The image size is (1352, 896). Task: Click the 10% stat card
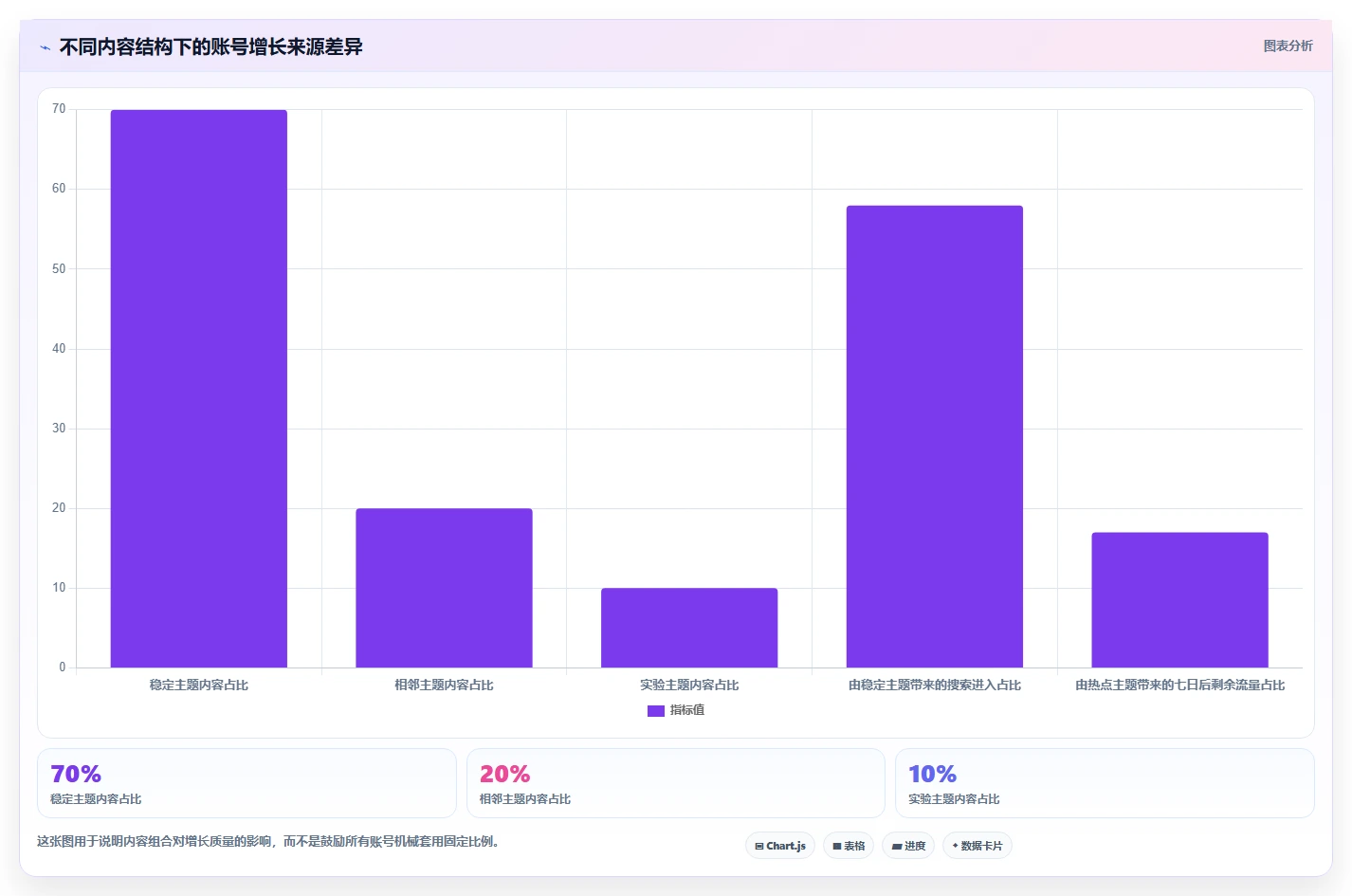pyautogui.click(x=1105, y=783)
